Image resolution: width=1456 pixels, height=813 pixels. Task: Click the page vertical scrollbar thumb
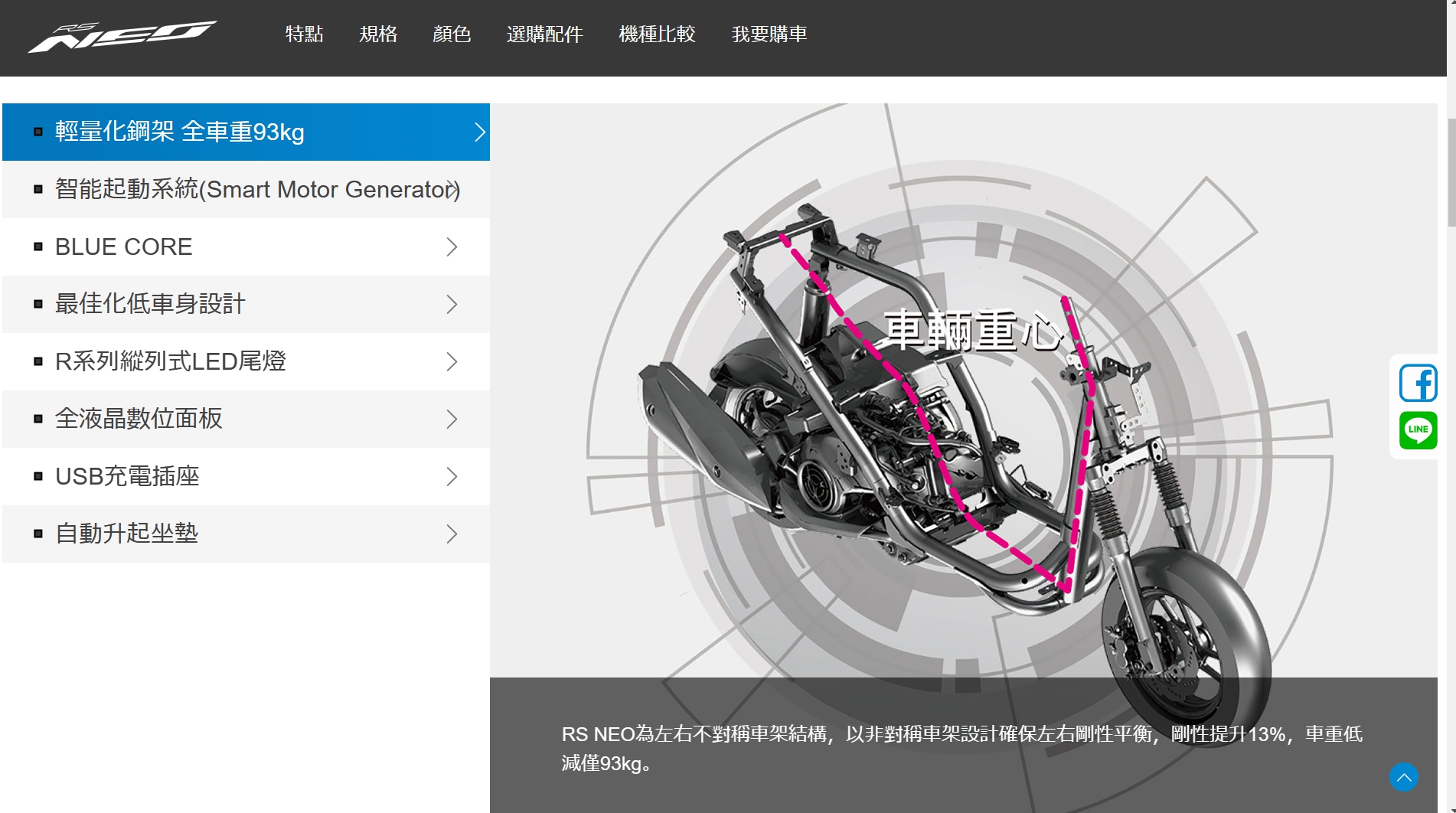pos(1451,172)
